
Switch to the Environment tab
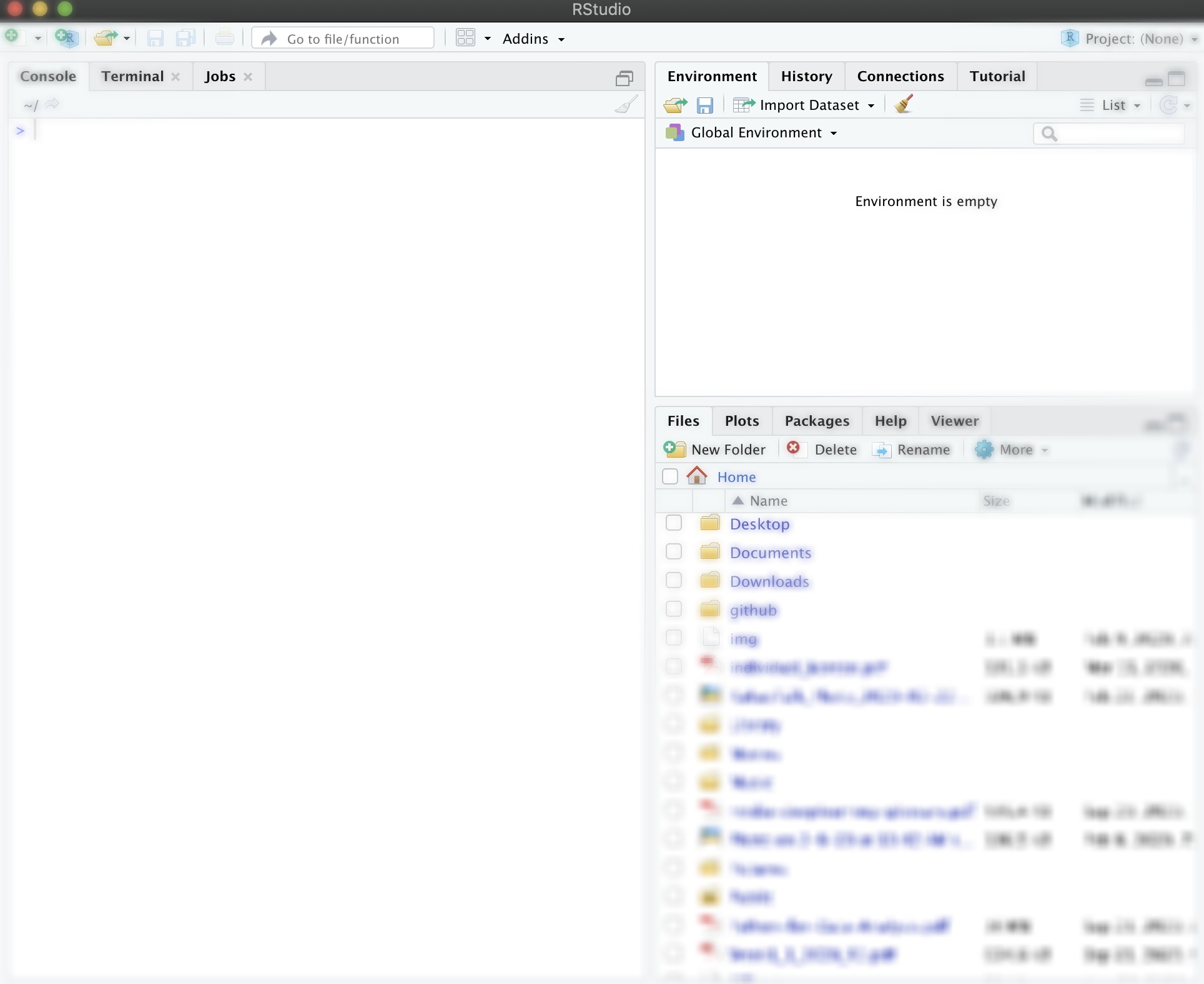(712, 76)
